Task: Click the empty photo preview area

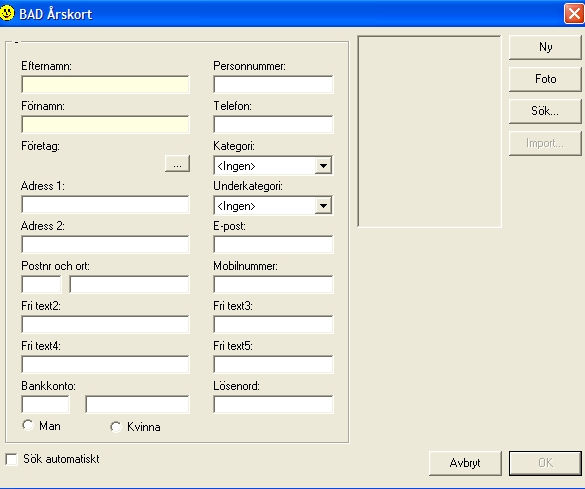Action: point(429,131)
